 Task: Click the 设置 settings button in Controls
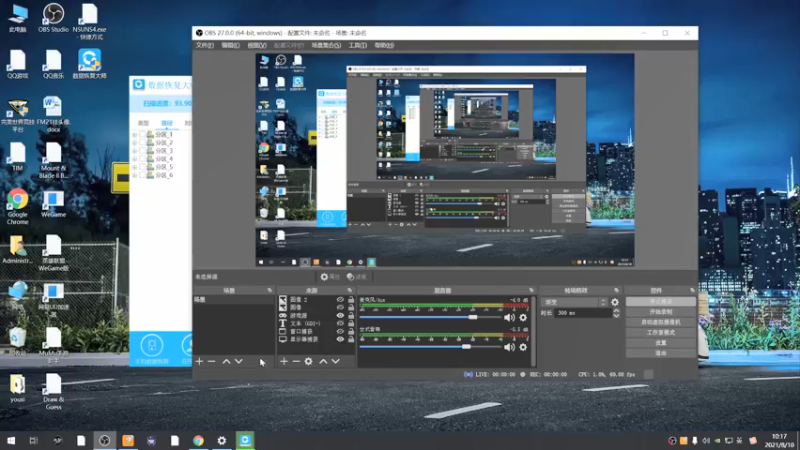[x=661, y=343]
